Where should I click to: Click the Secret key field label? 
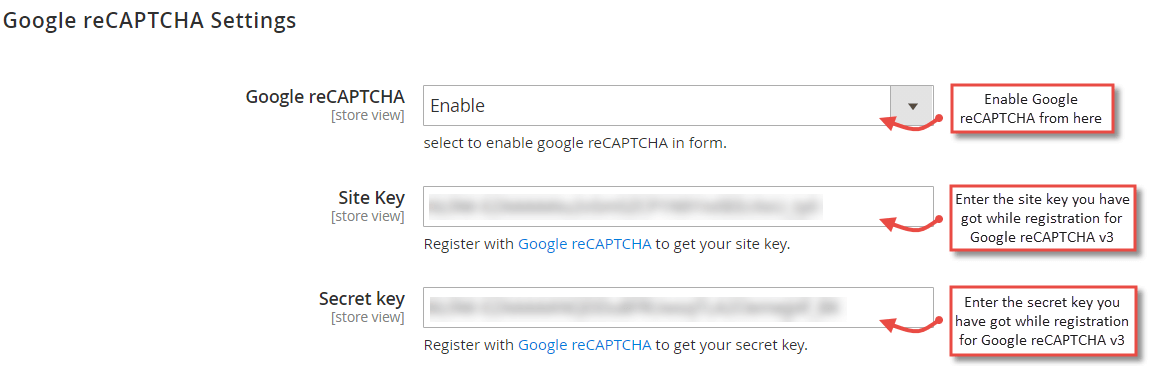click(x=362, y=298)
